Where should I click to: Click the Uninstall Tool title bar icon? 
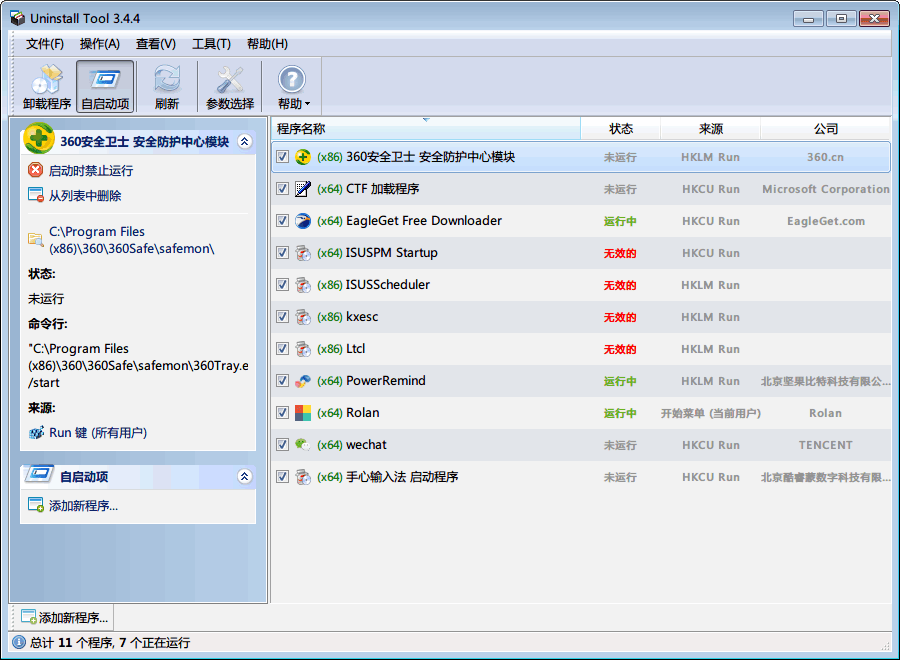click(18, 18)
